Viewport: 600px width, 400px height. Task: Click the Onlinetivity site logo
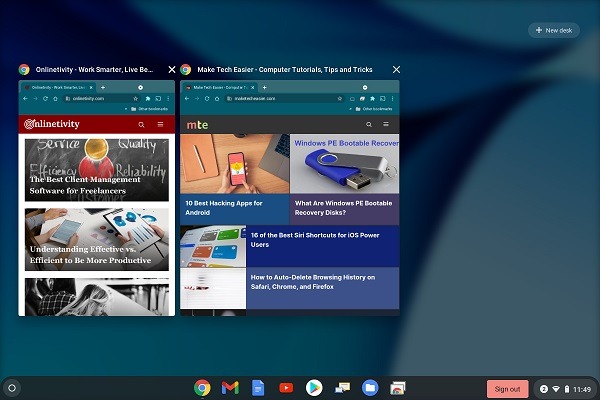[x=52, y=124]
